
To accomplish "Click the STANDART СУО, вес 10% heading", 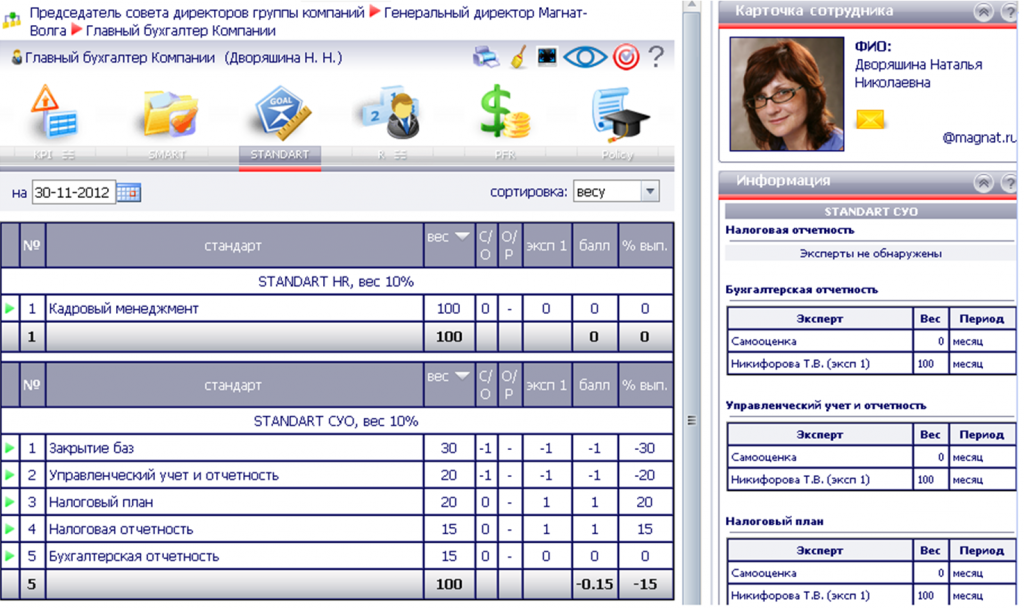I will click(336, 421).
